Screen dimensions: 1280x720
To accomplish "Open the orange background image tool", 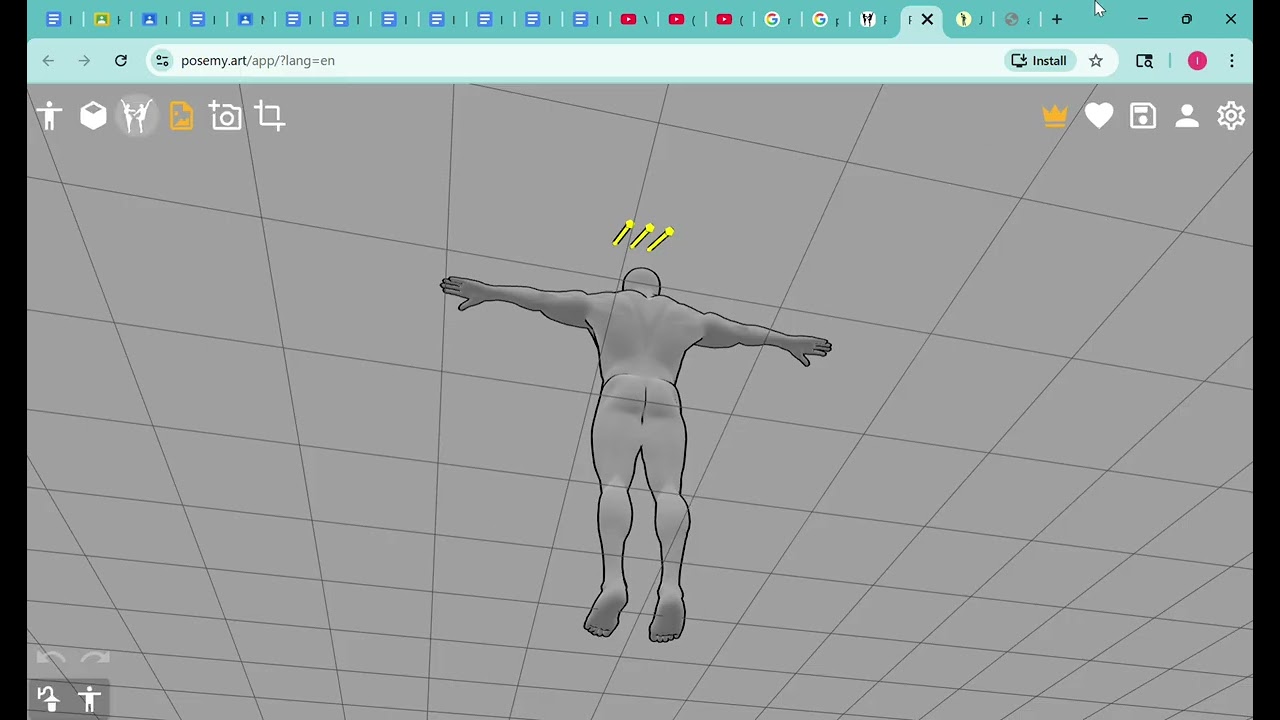I will click(x=181, y=116).
